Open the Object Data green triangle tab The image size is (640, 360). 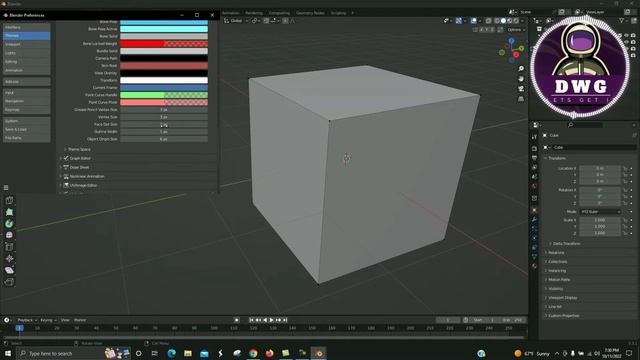pyautogui.click(x=534, y=257)
